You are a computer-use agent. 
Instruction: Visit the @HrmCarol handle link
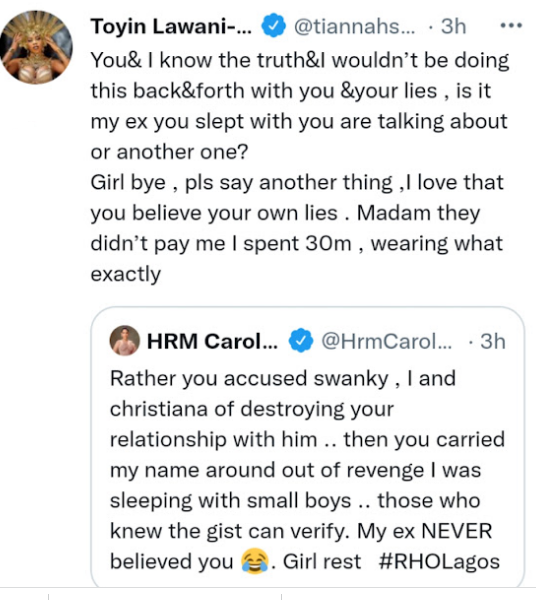click(386, 341)
